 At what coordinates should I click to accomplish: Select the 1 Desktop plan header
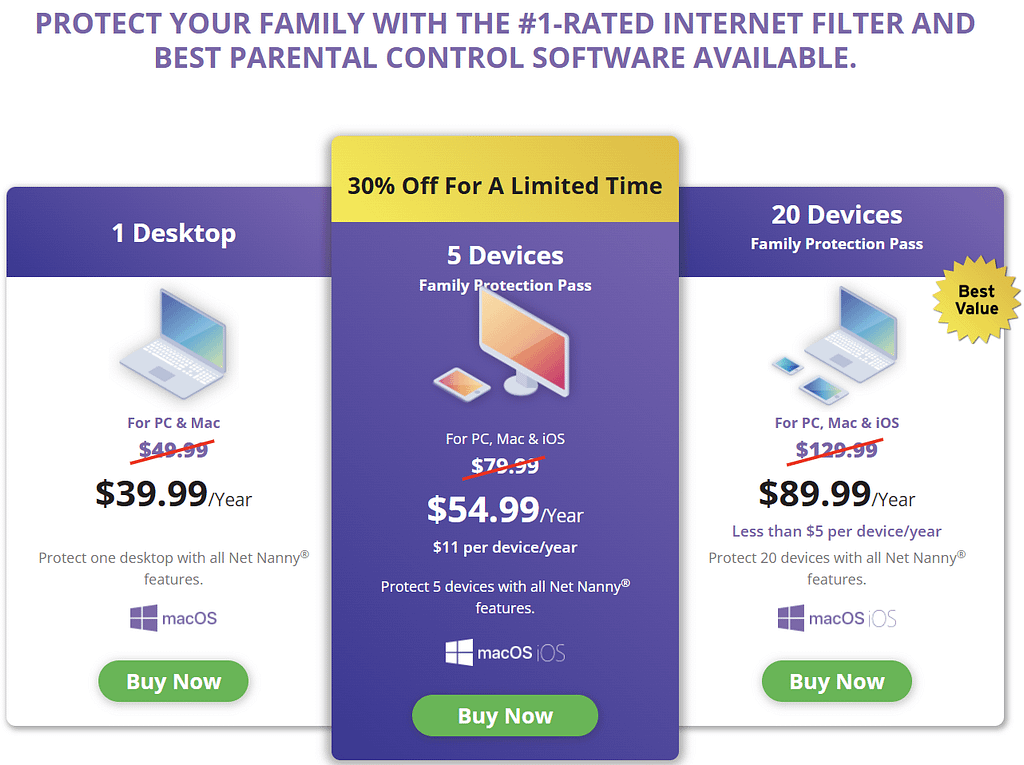pos(173,232)
